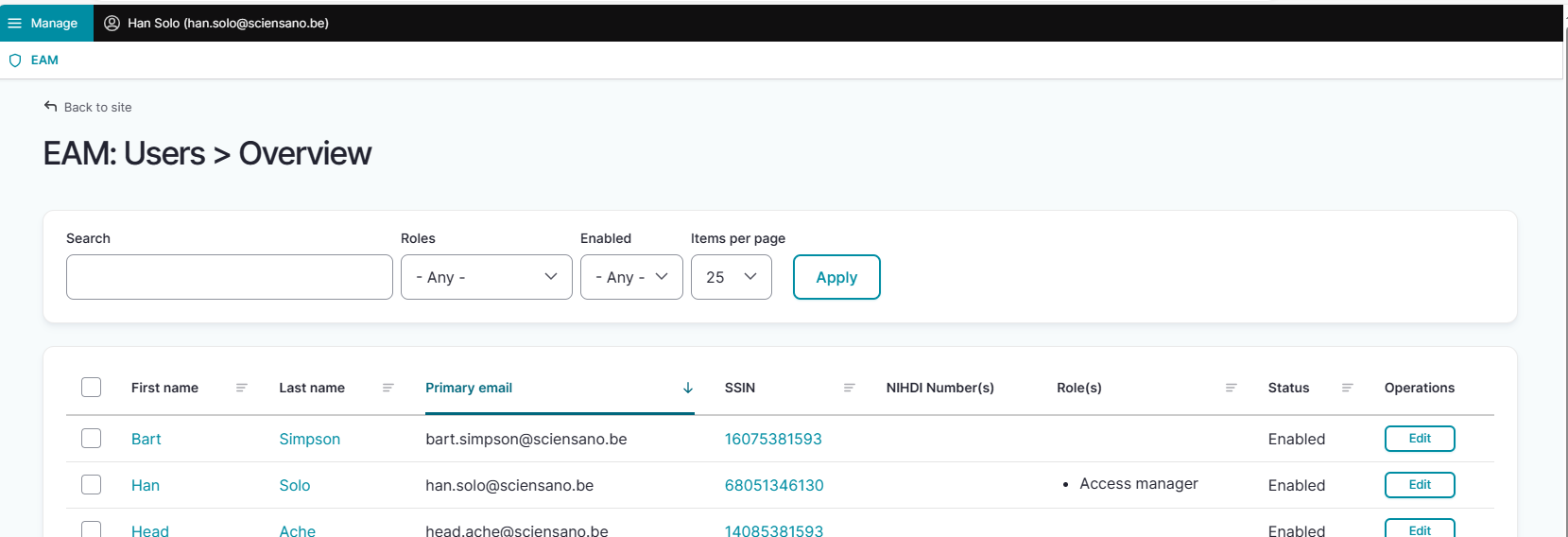Click the Status column filter icon
Screen dimensions: 1568x537
(1347, 388)
